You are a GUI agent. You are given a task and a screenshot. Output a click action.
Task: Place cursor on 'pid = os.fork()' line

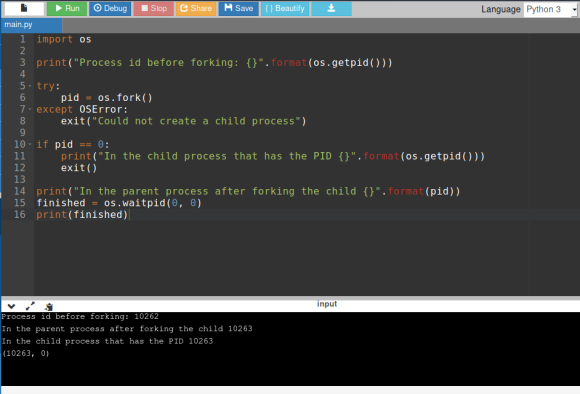107,98
